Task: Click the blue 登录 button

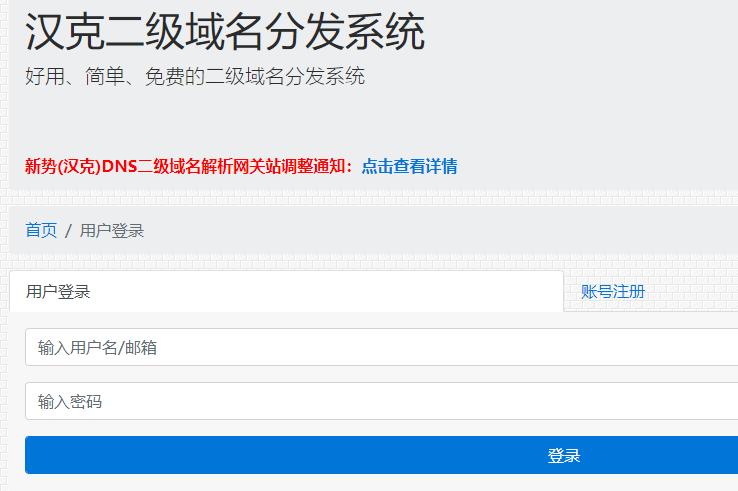Action: pyautogui.click(x=382, y=455)
